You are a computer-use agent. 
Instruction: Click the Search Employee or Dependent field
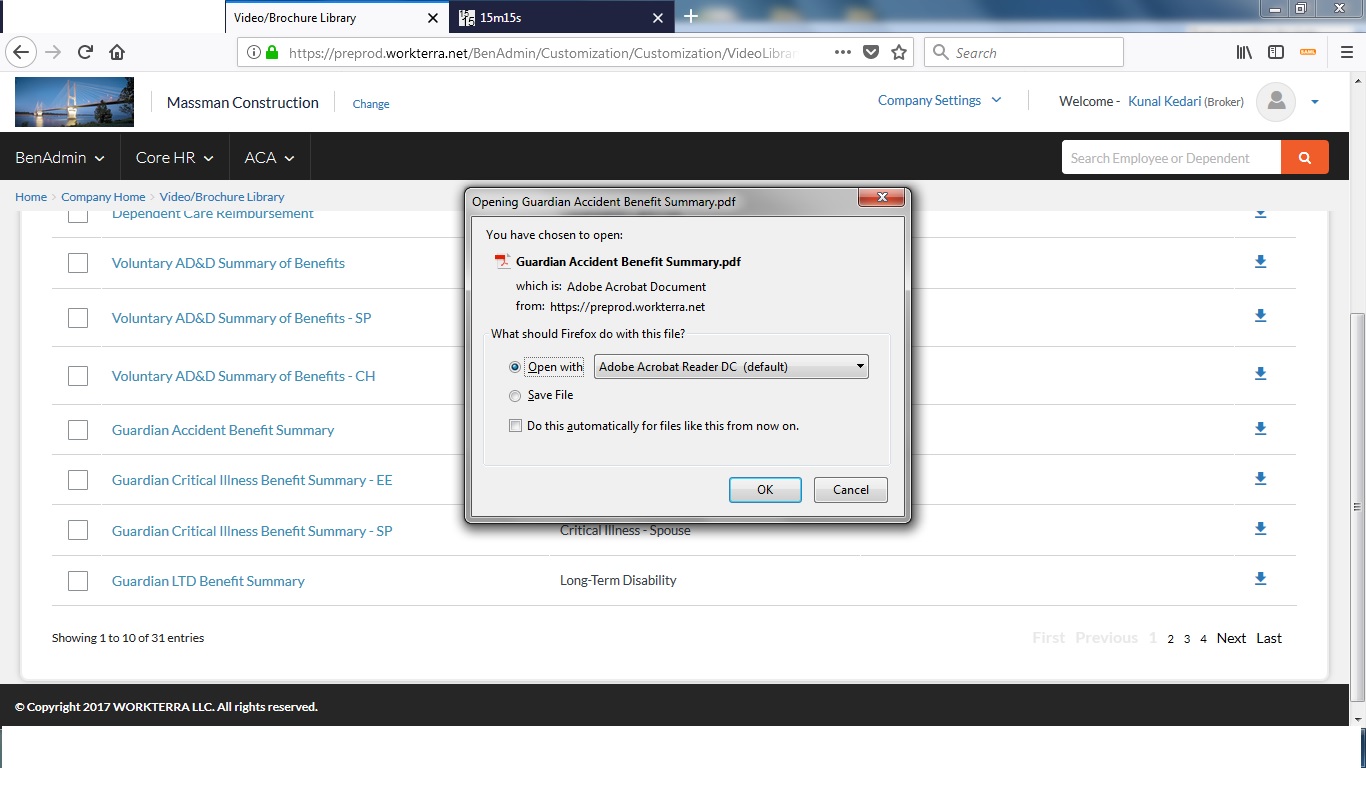tap(1170, 158)
